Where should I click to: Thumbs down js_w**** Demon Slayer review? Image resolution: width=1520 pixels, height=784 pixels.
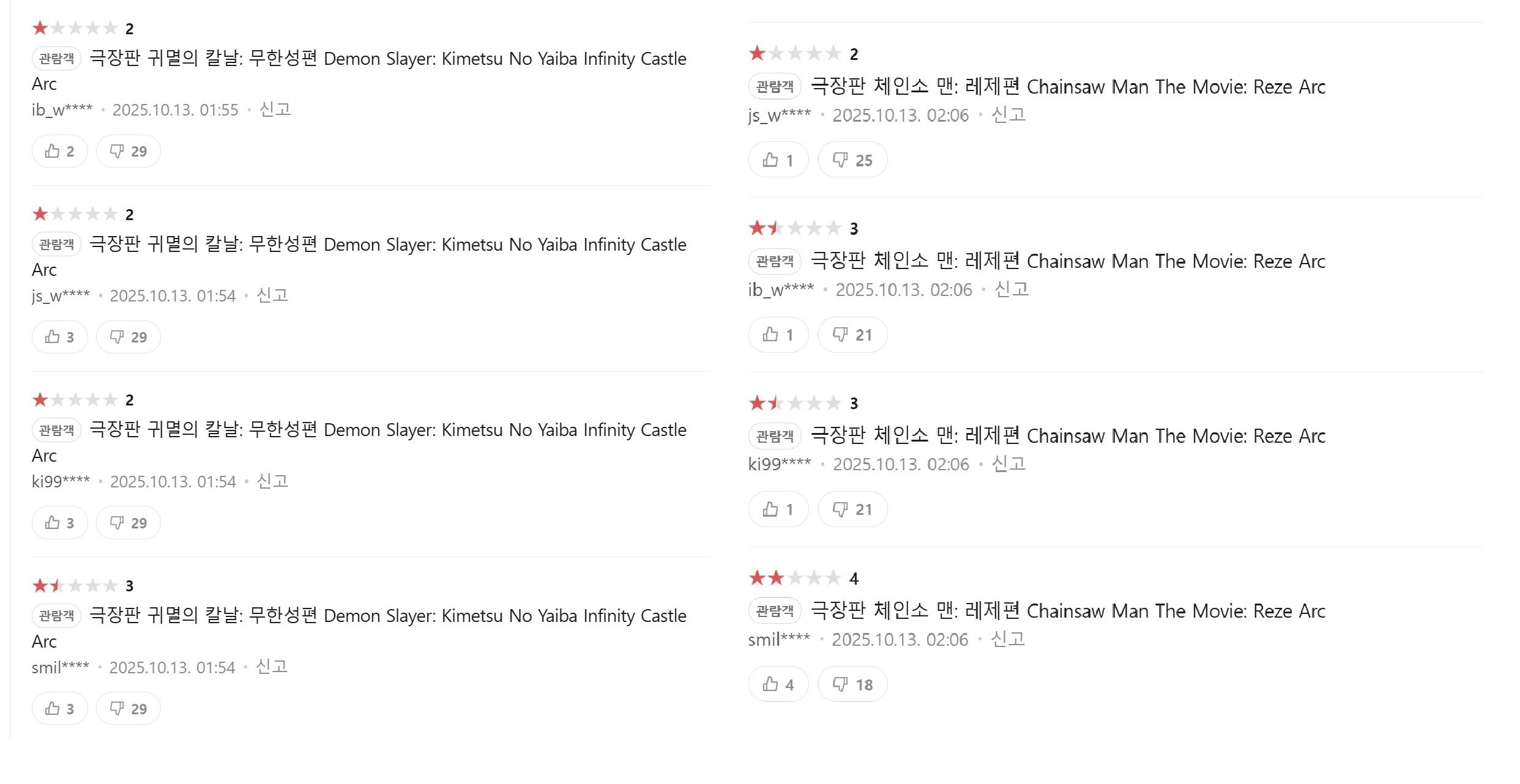point(128,337)
